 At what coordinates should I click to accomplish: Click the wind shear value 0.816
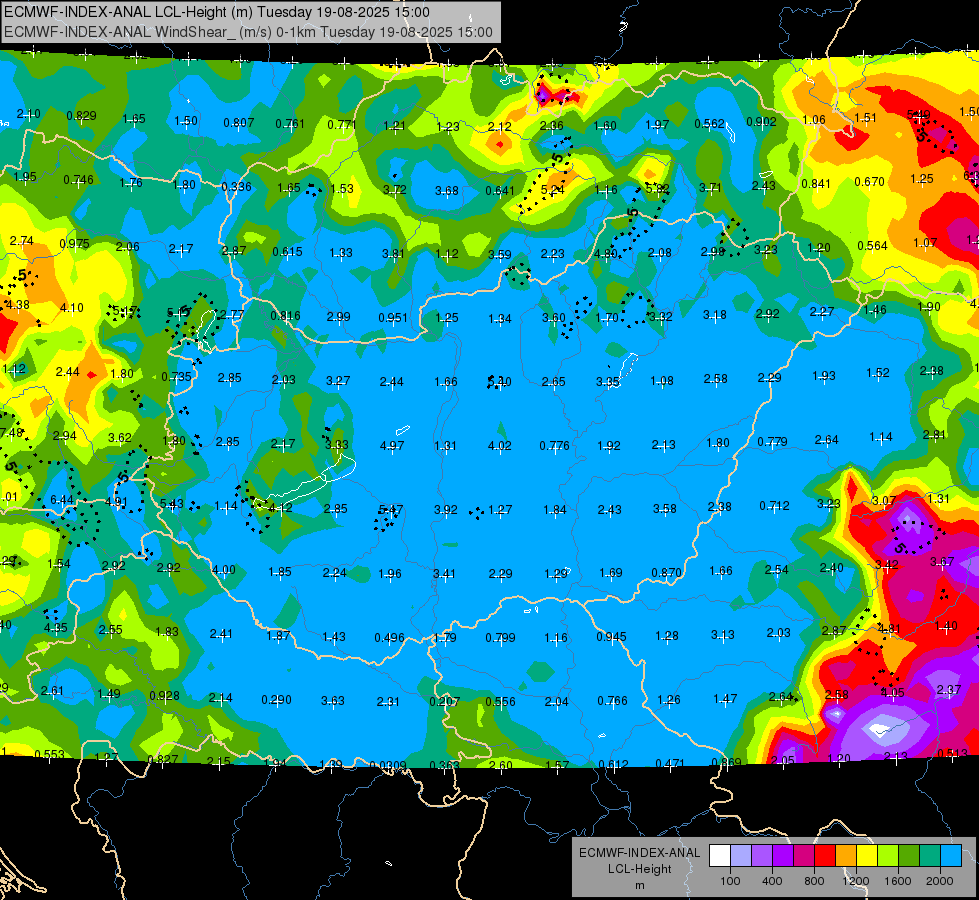(x=285, y=316)
